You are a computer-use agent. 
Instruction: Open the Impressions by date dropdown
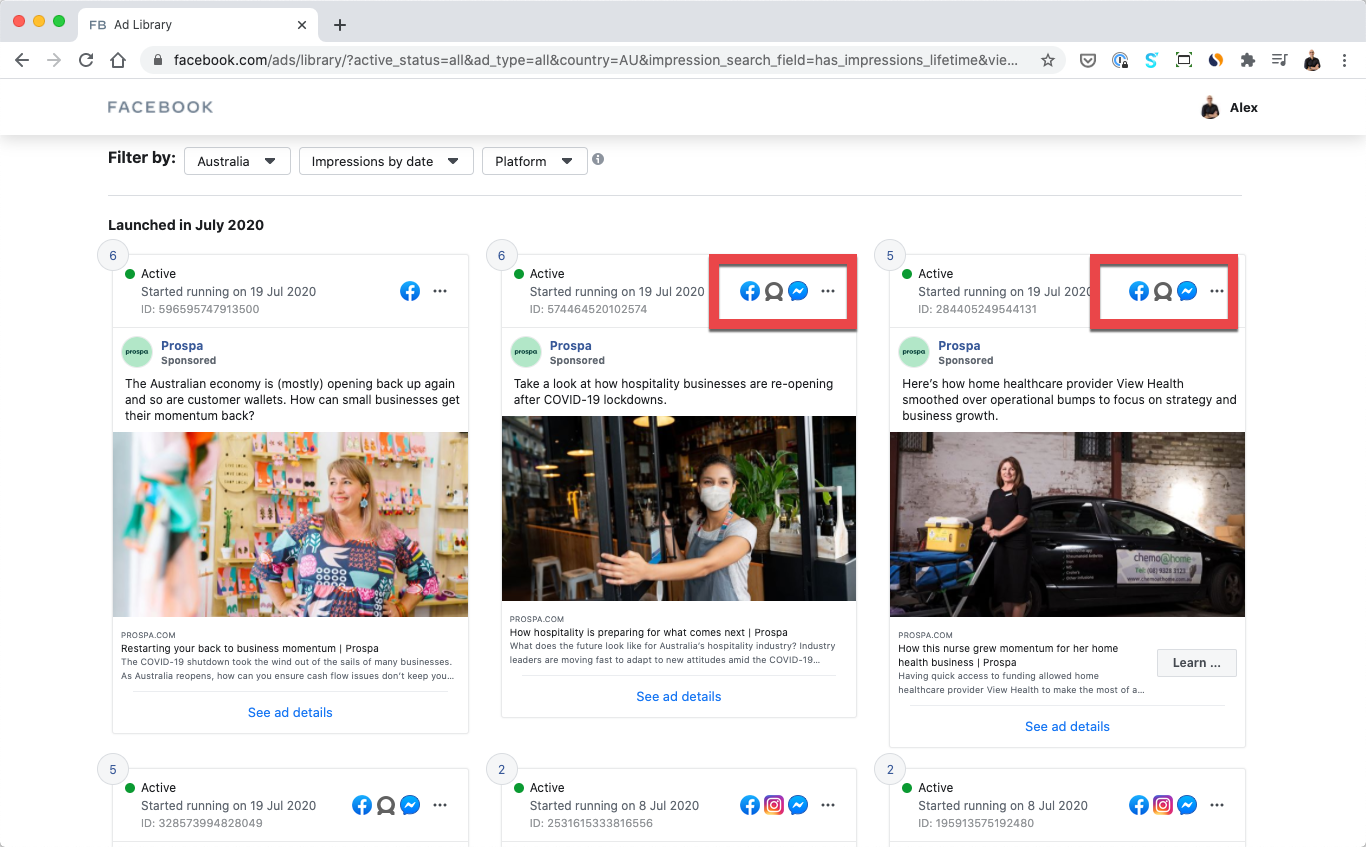[386, 161]
